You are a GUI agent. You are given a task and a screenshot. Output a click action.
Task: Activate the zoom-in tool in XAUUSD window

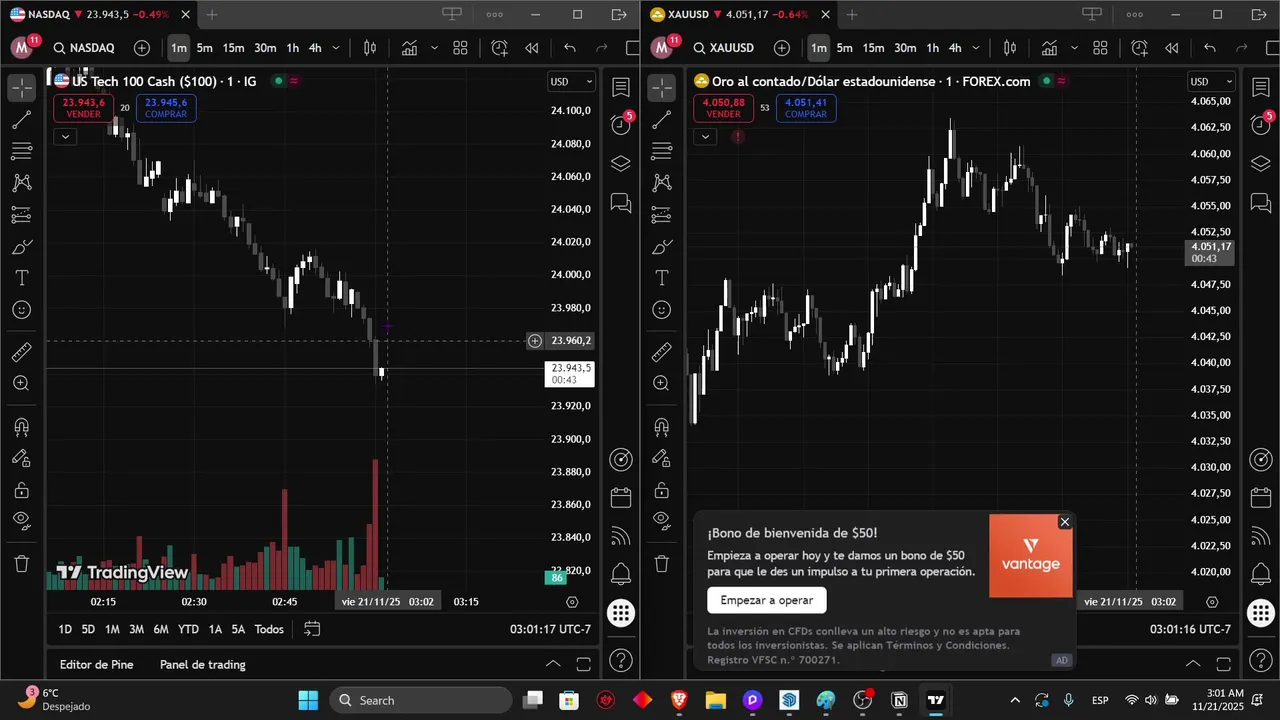pos(662,383)
